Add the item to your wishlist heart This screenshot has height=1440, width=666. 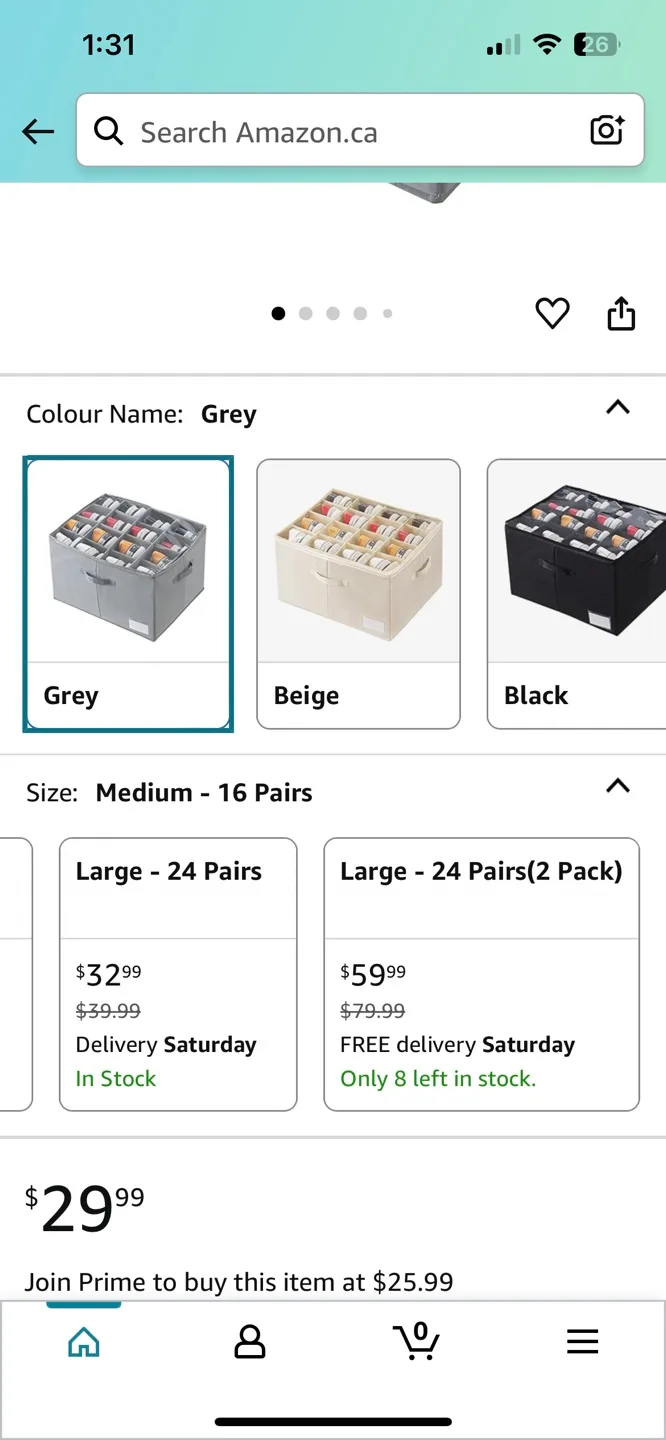click(x=552, y=313)
